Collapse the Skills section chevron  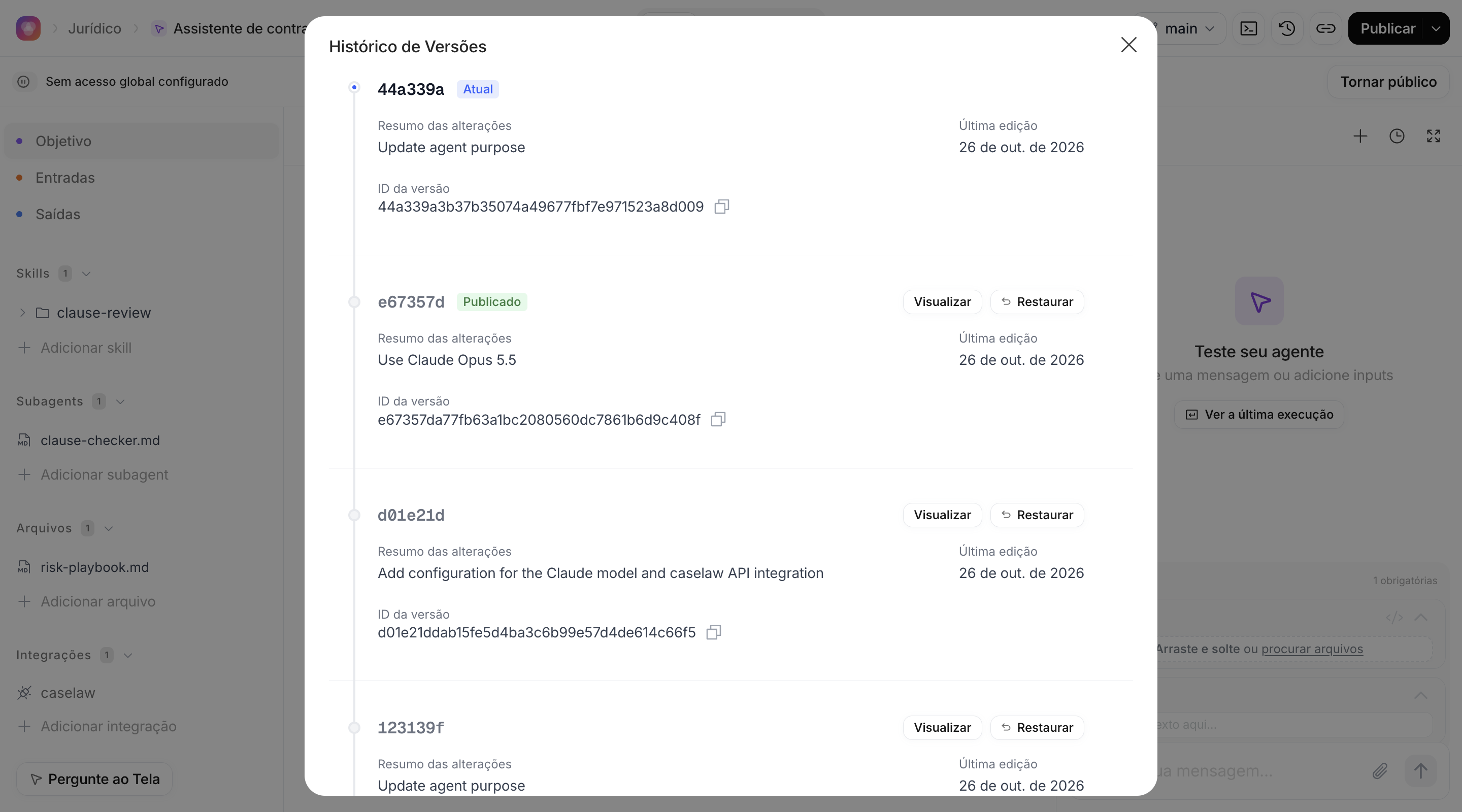86,274
